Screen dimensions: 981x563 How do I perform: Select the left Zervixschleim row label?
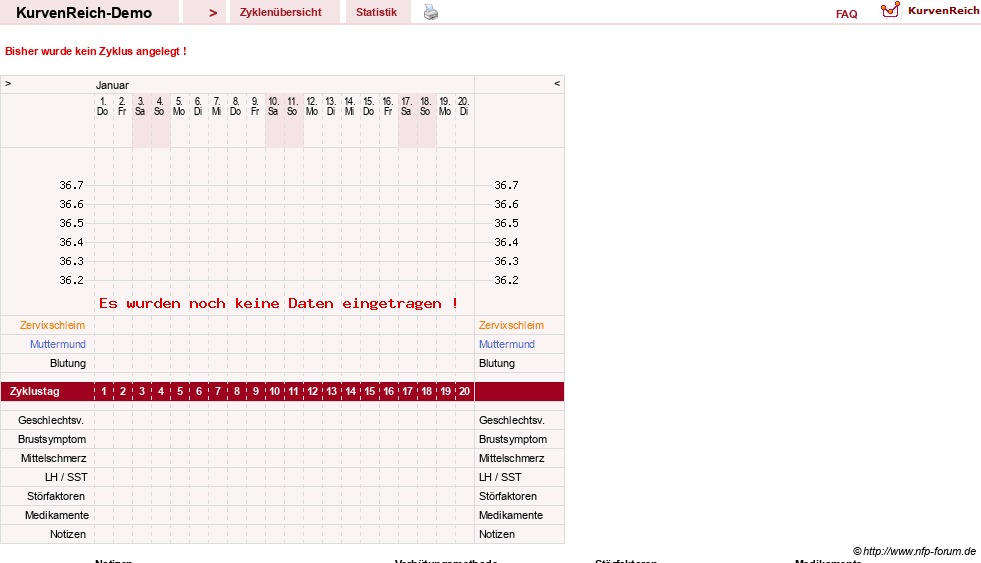click(52, 325)
